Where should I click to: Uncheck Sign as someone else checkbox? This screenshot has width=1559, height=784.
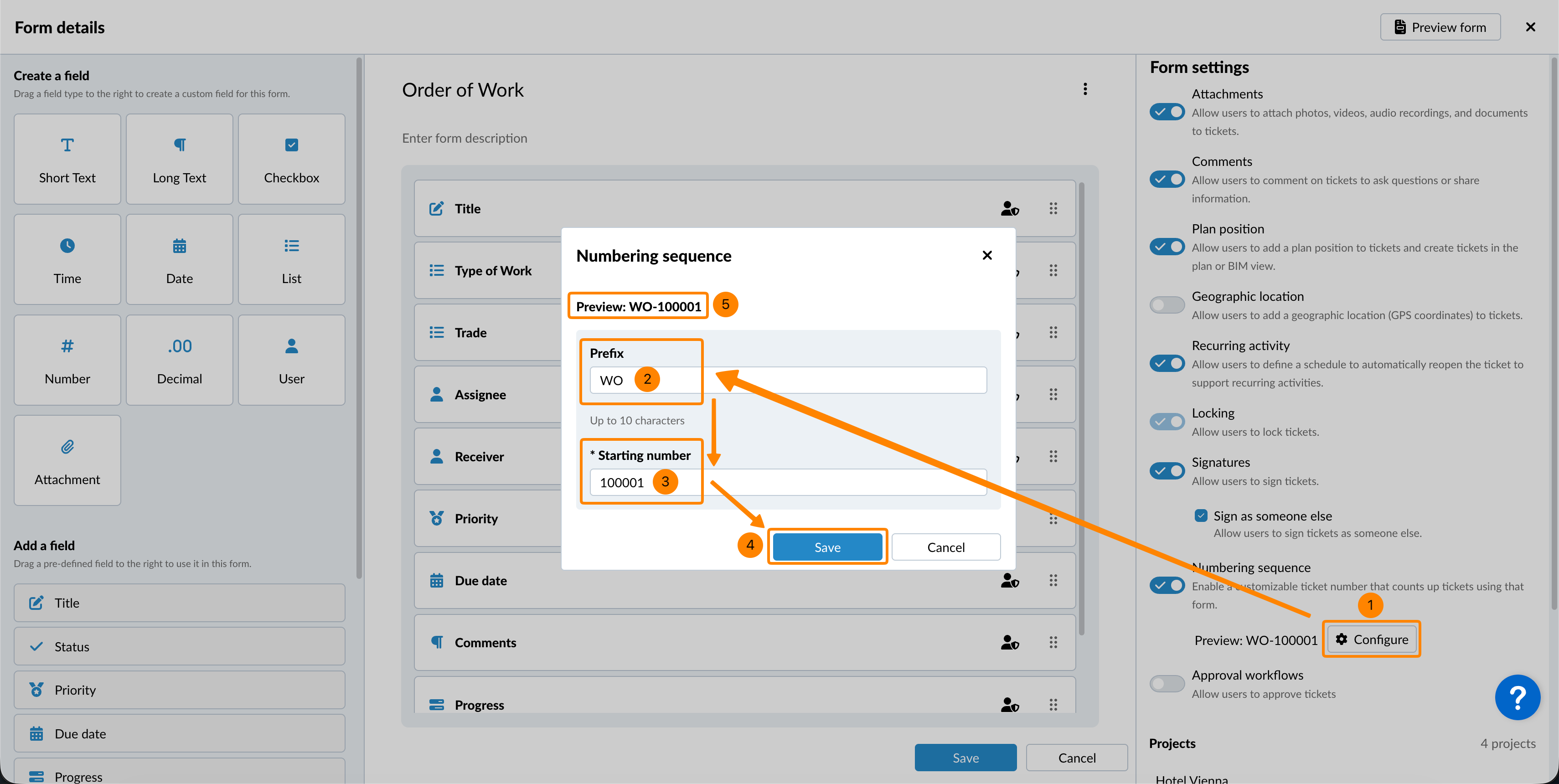click(1201, 516)
